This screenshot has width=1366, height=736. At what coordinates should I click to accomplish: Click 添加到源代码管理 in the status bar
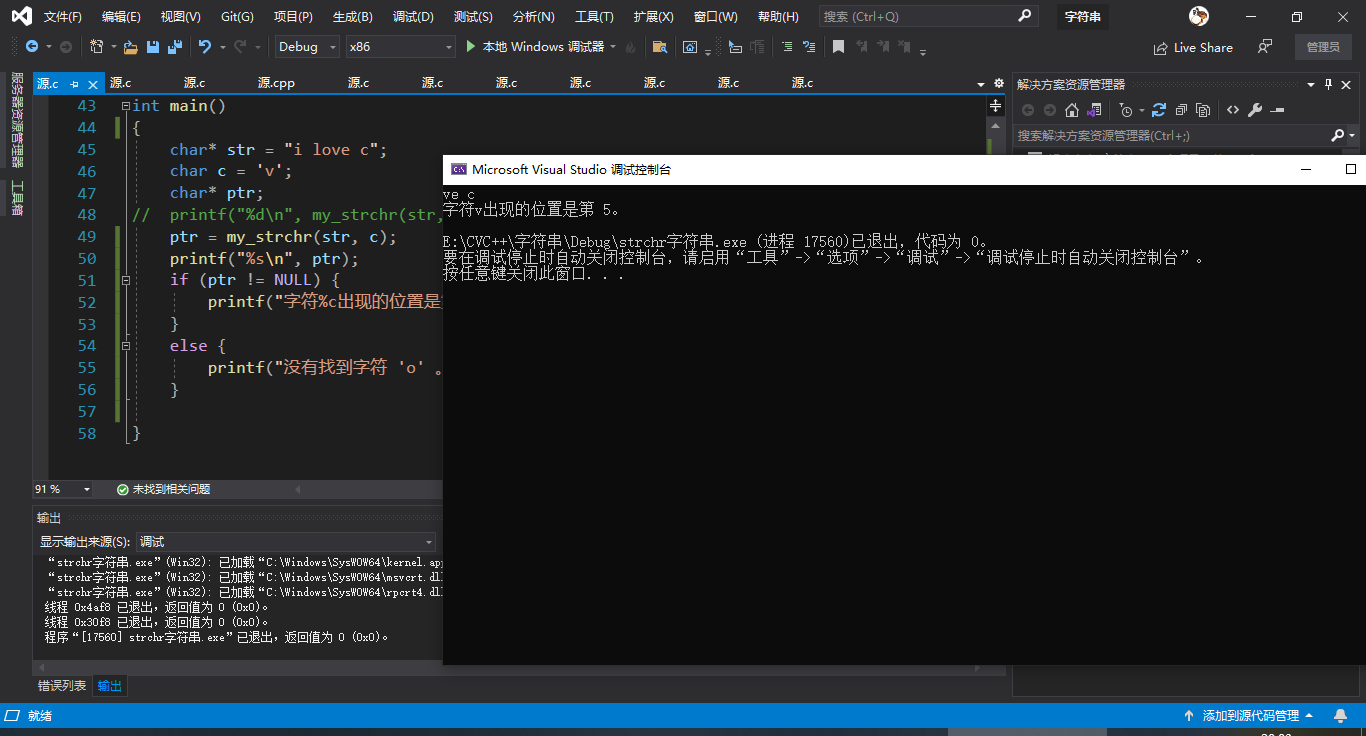pyautogui.click(x=1250, y=716)
